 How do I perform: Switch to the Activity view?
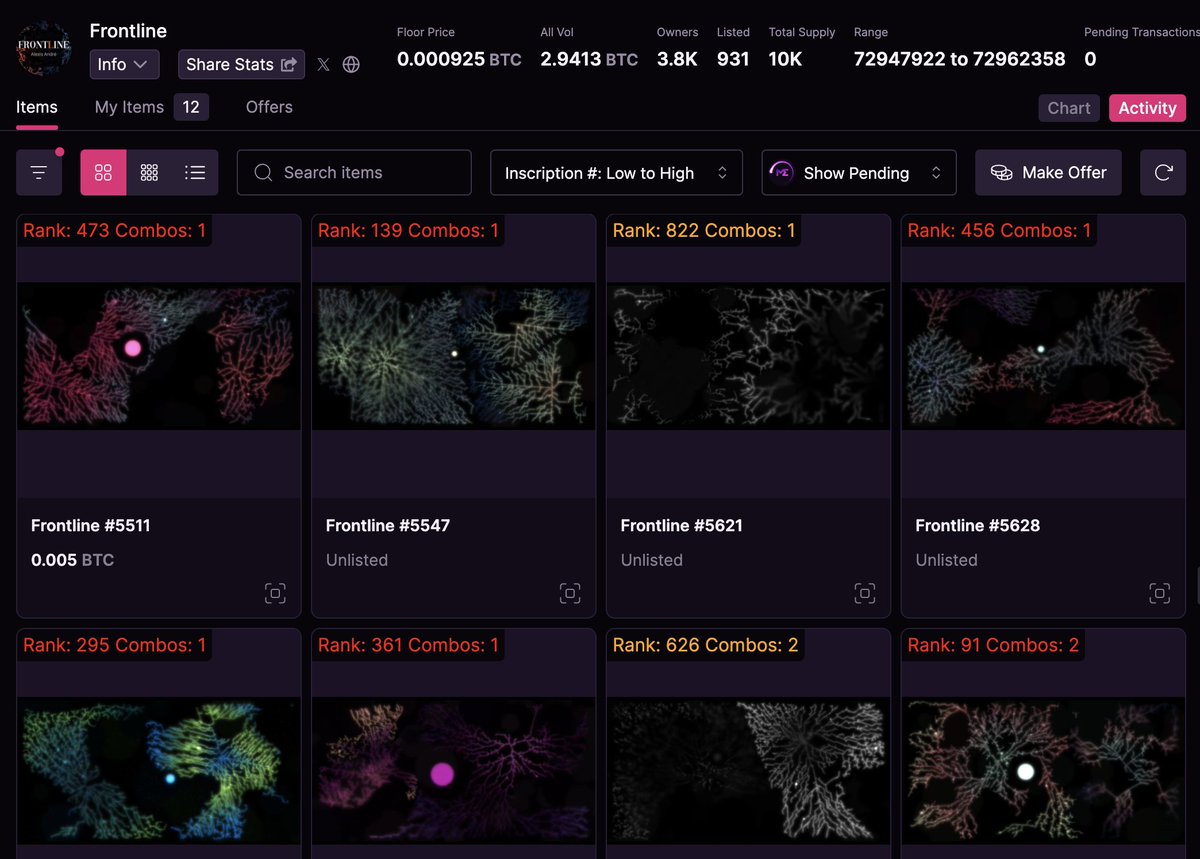(1147, 108)
